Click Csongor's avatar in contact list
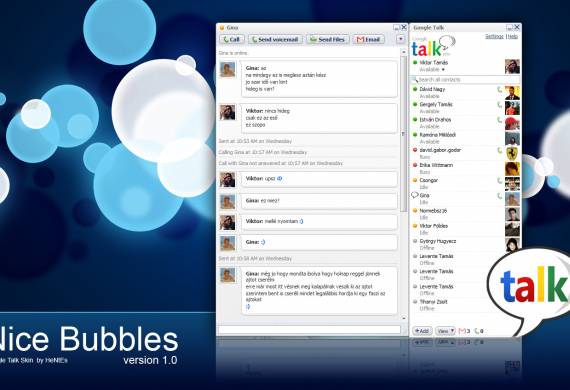The width and height of the screenshot is (570, 390). click(512, 184)
